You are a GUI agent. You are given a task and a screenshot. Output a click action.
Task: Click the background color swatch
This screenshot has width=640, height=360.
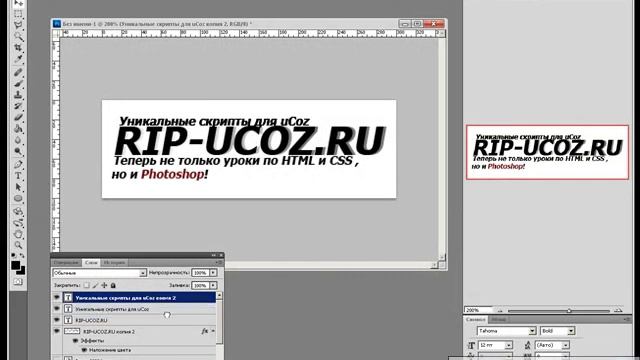pos(22,271)
